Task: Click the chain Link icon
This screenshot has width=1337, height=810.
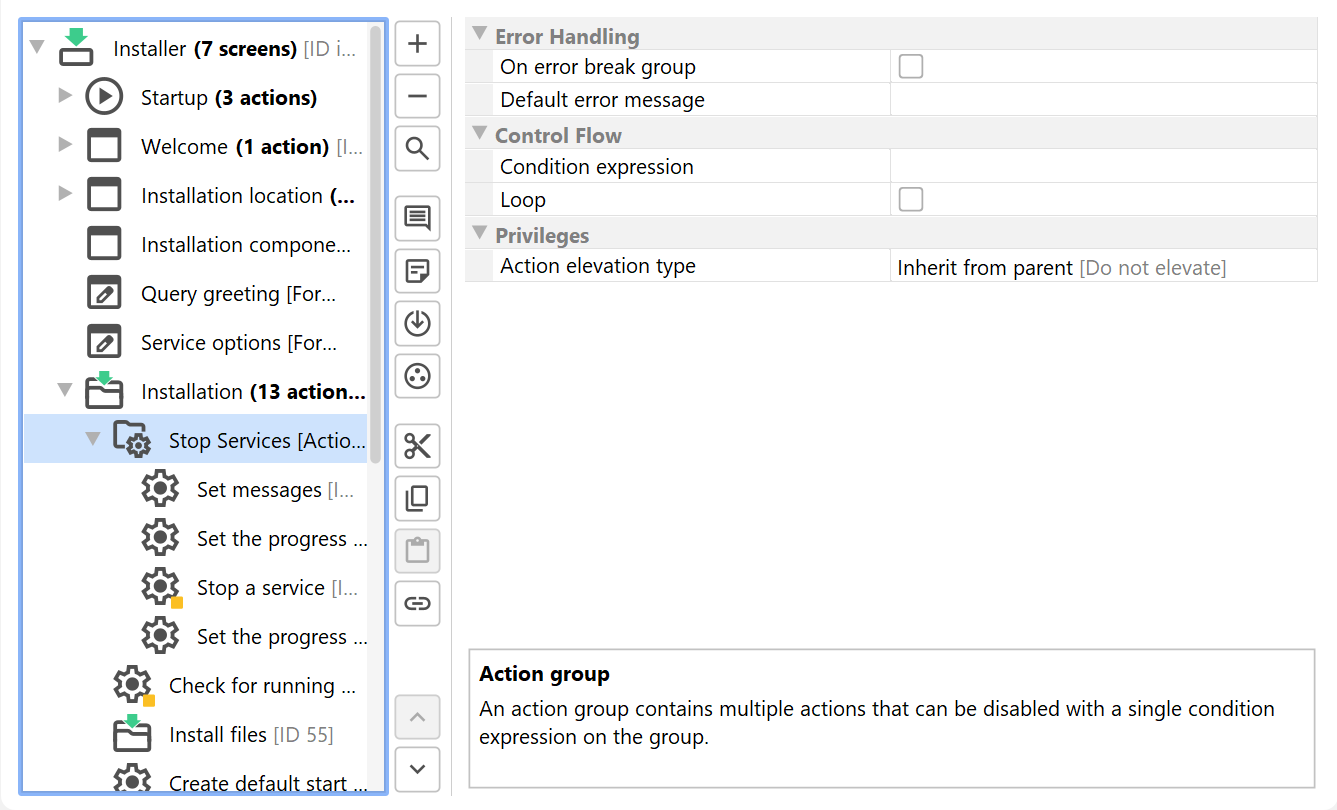Action: (x=417, y=603)
